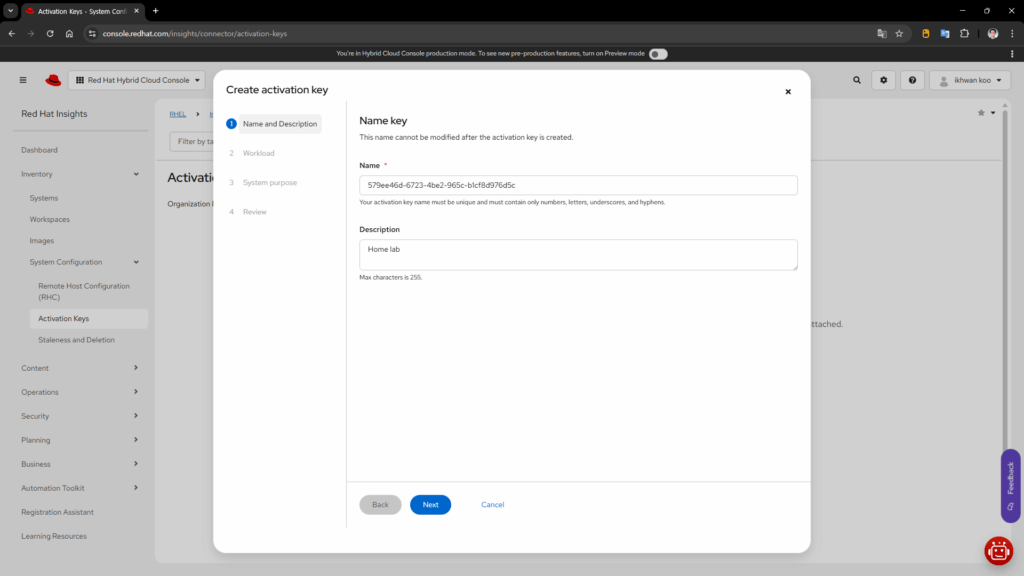
Task: Toggle Preview mode switch
Action: click(x=658, y=54)
